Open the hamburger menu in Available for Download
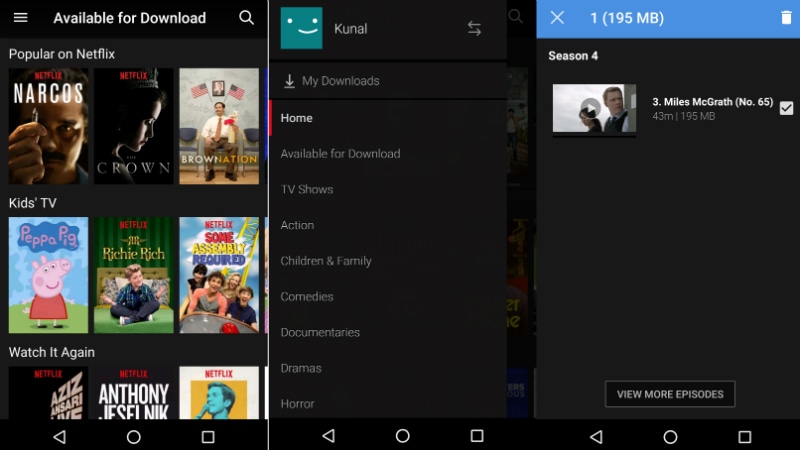 pos(20,18)
